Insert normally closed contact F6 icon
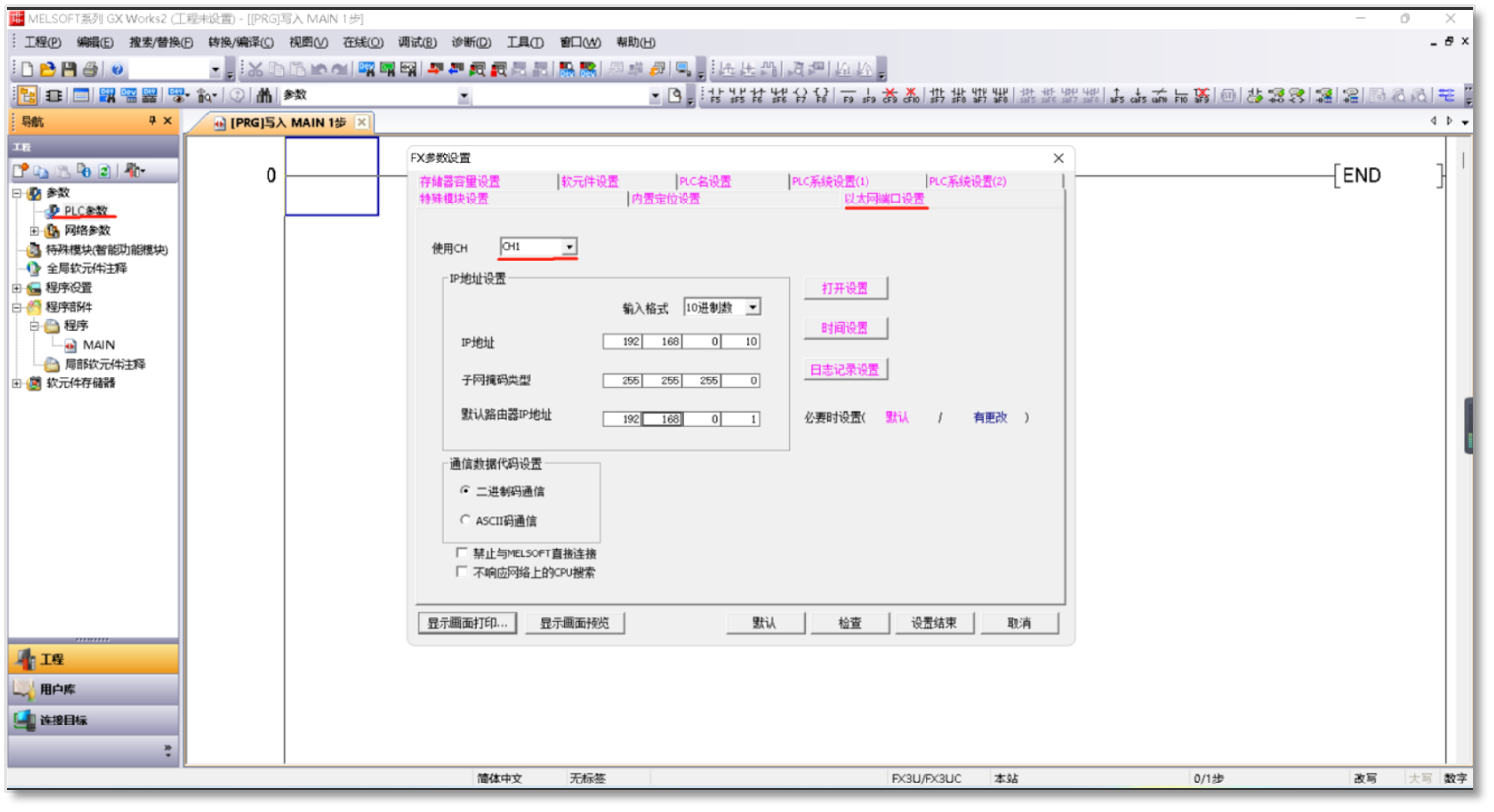 (758, 95)
